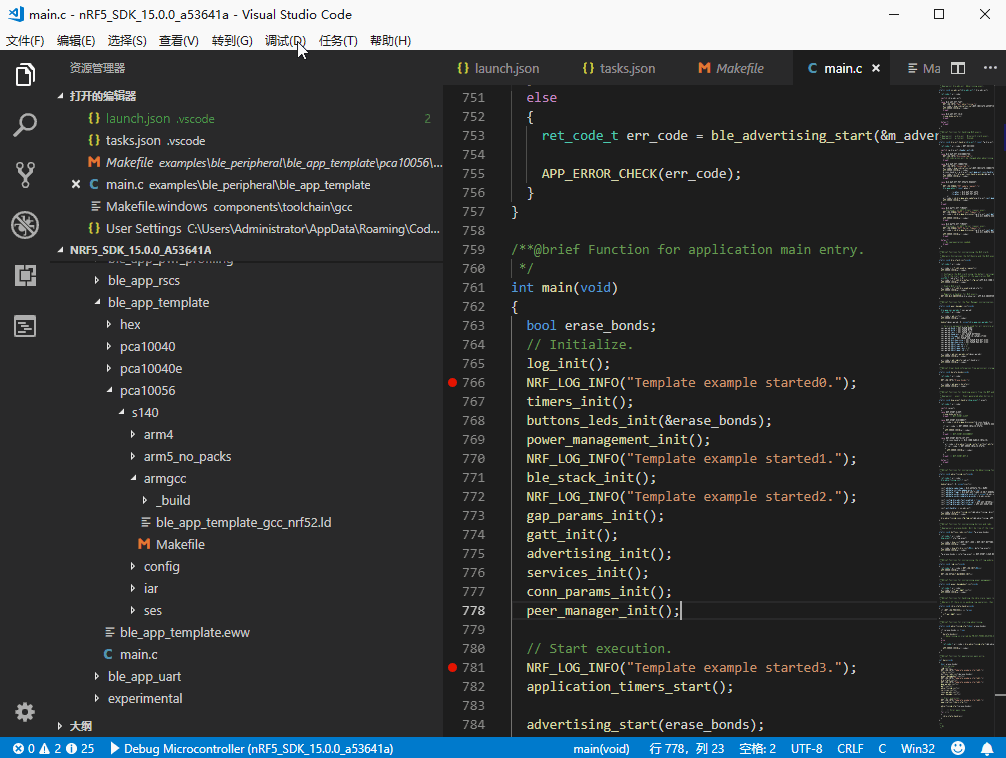
Task: Select the experimental folder
Action: 145,698
